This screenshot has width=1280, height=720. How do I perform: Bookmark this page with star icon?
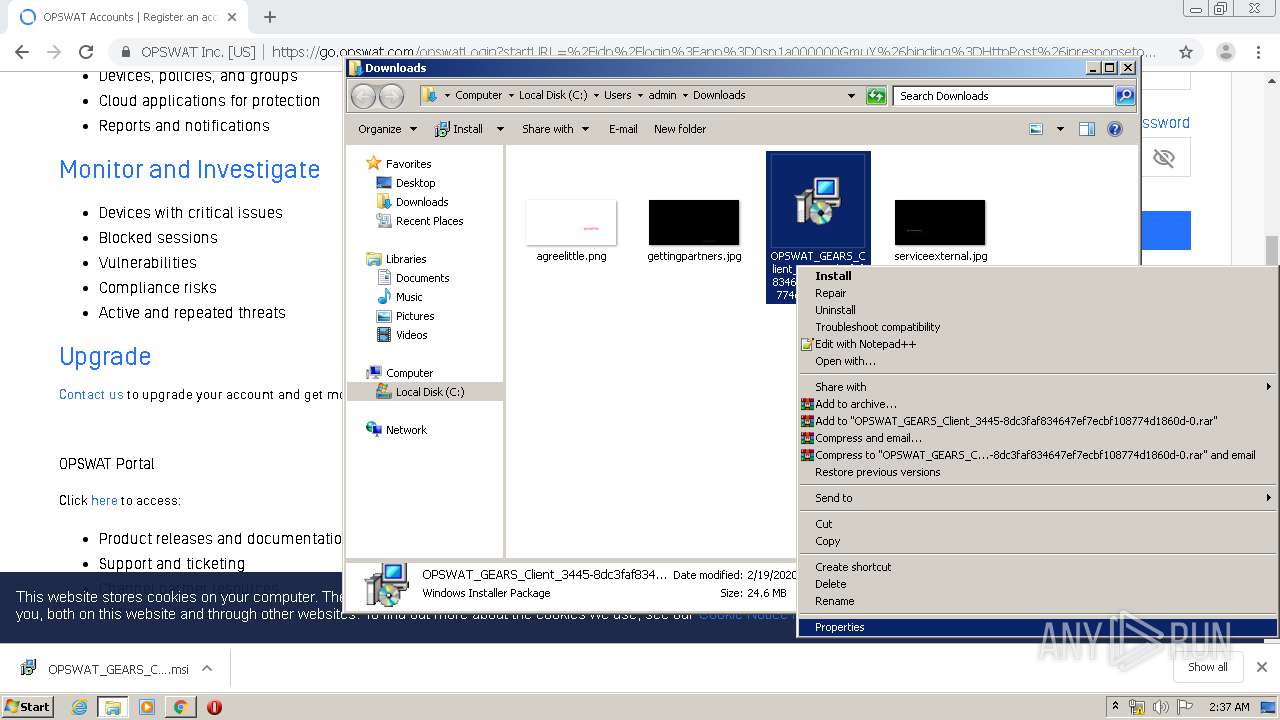[x=1186, y=52]
